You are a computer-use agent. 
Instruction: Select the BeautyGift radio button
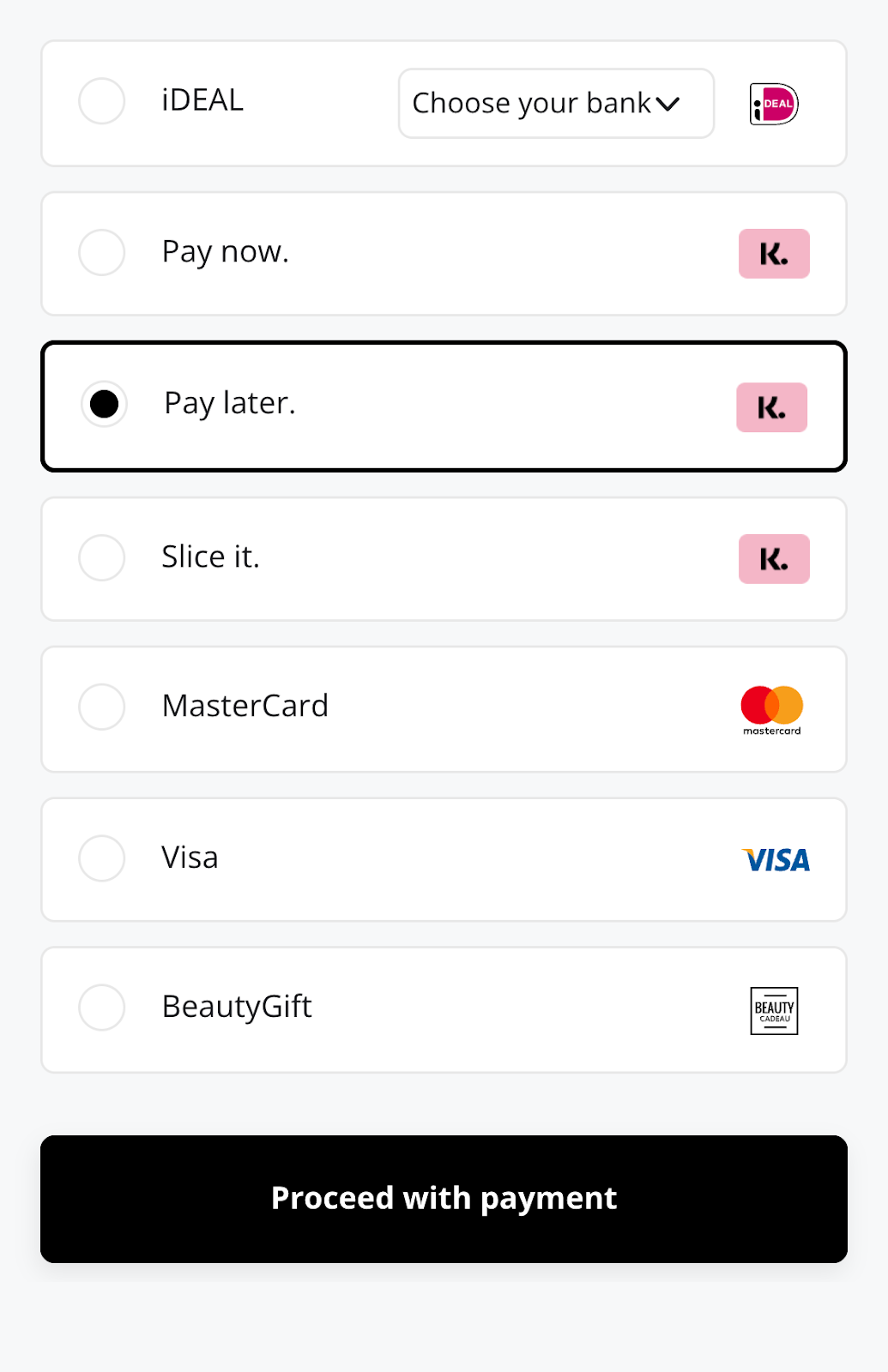point(102,1008)
